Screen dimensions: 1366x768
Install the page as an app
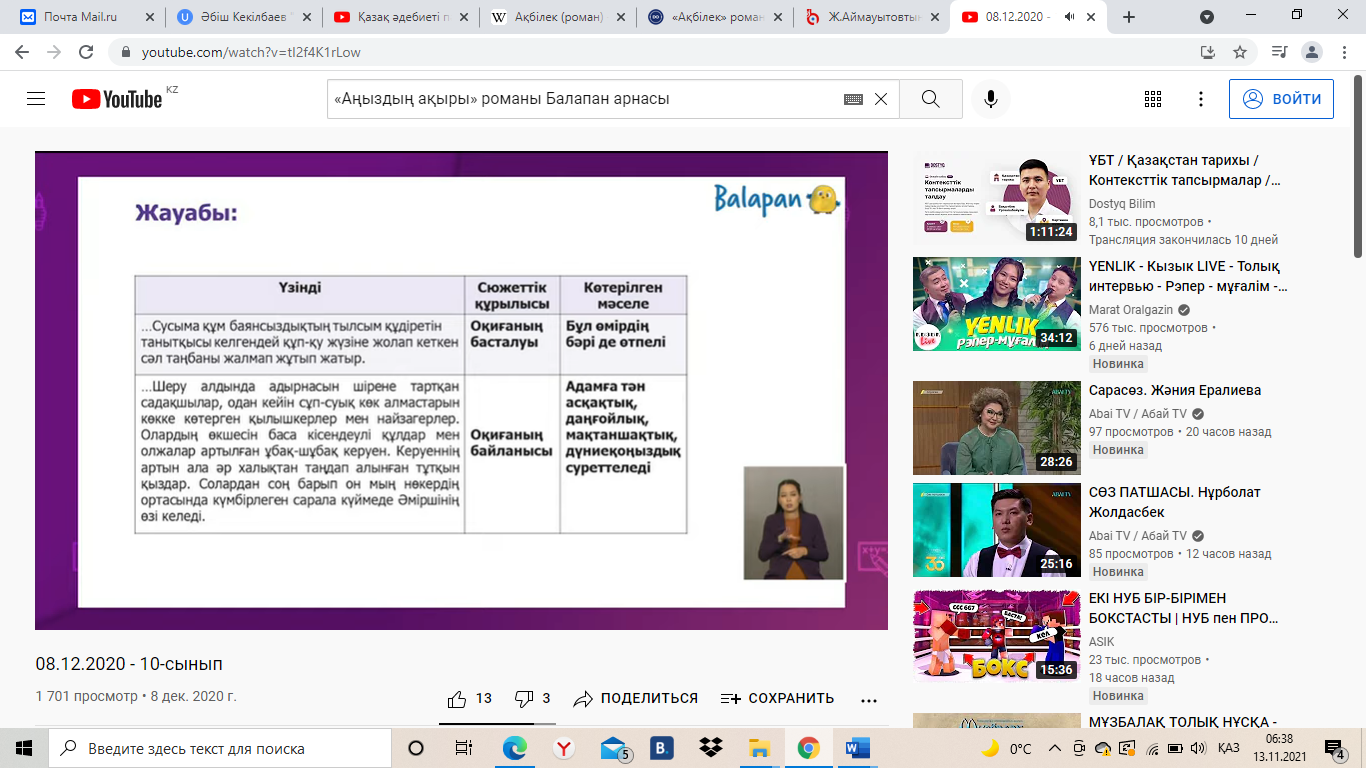click(1207, 52)
